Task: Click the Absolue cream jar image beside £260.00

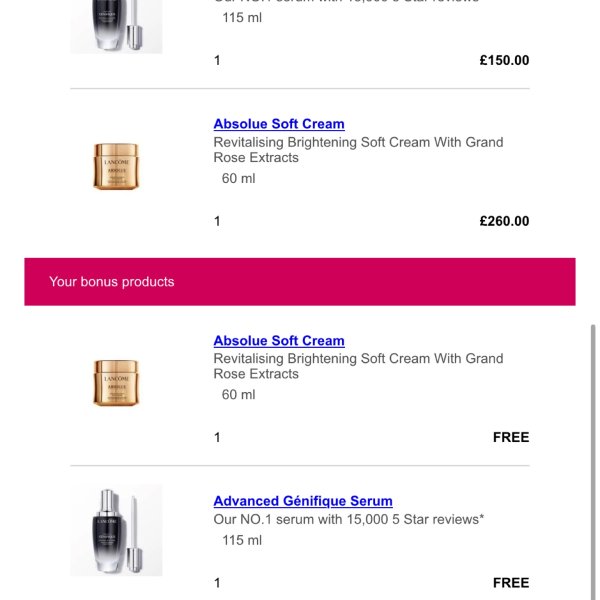Action: (116, 167)
